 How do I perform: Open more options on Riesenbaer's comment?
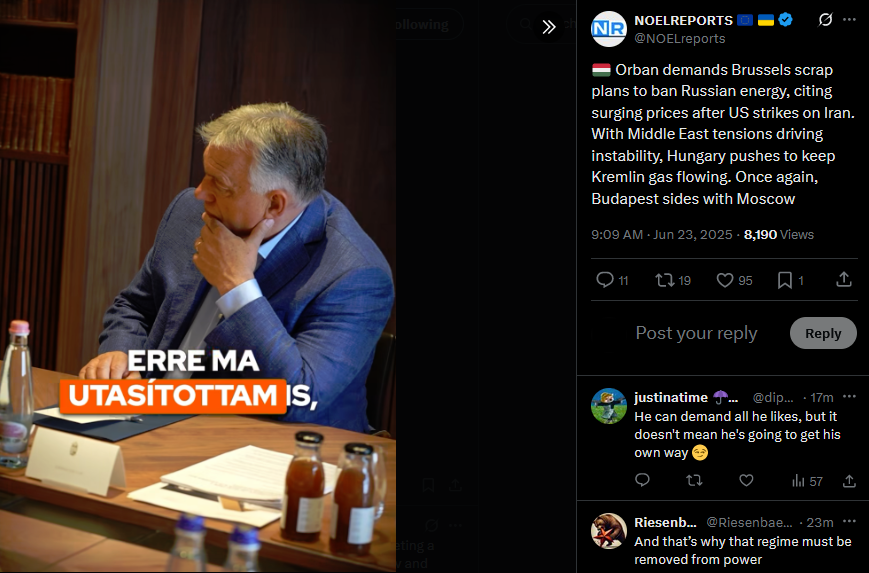pyautogui.click(x=849, y=522)
